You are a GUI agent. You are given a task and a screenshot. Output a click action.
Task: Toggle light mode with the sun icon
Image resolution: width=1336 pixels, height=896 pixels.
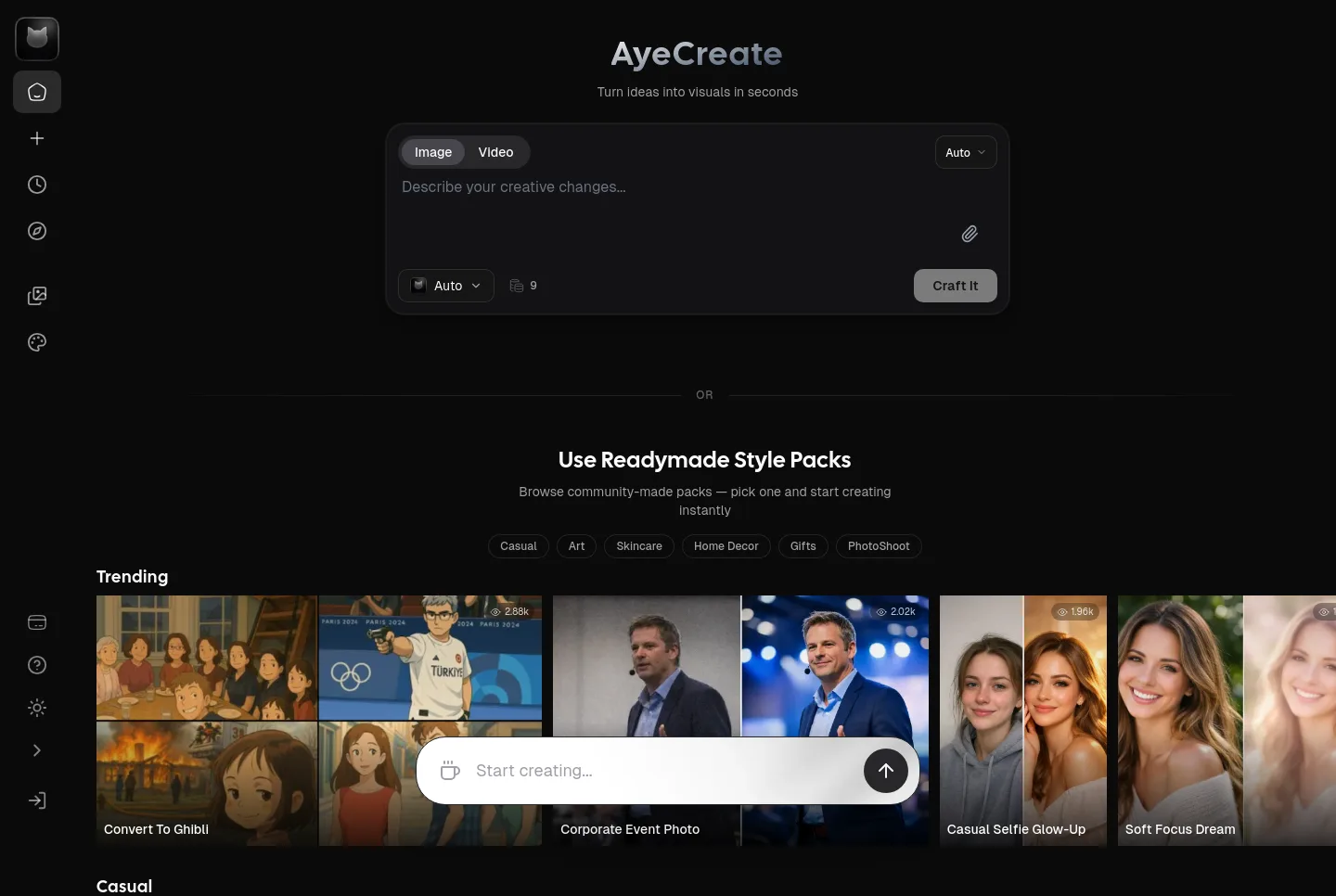coord(37,708)
